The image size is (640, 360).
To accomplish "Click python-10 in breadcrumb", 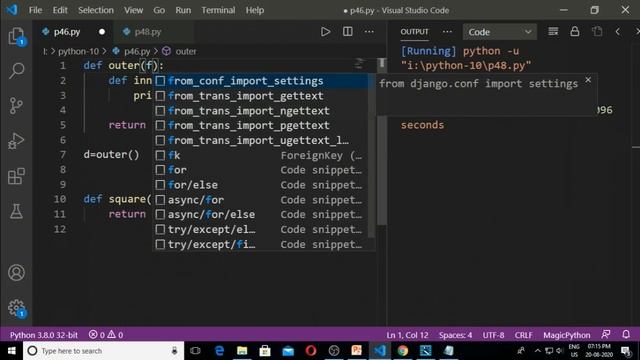I will coord(78,51).
